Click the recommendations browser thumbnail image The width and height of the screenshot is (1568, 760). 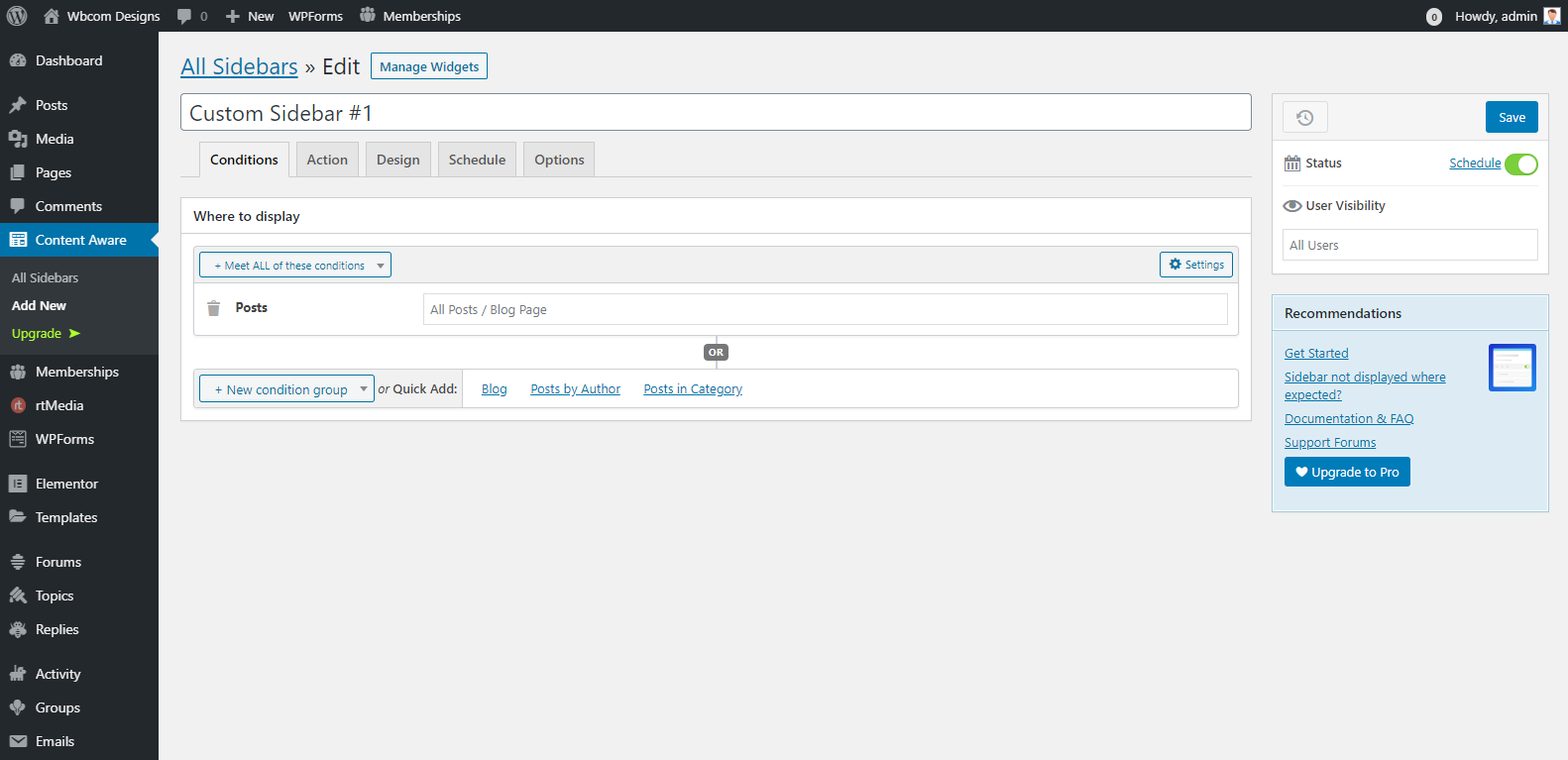coord(1512,368)
